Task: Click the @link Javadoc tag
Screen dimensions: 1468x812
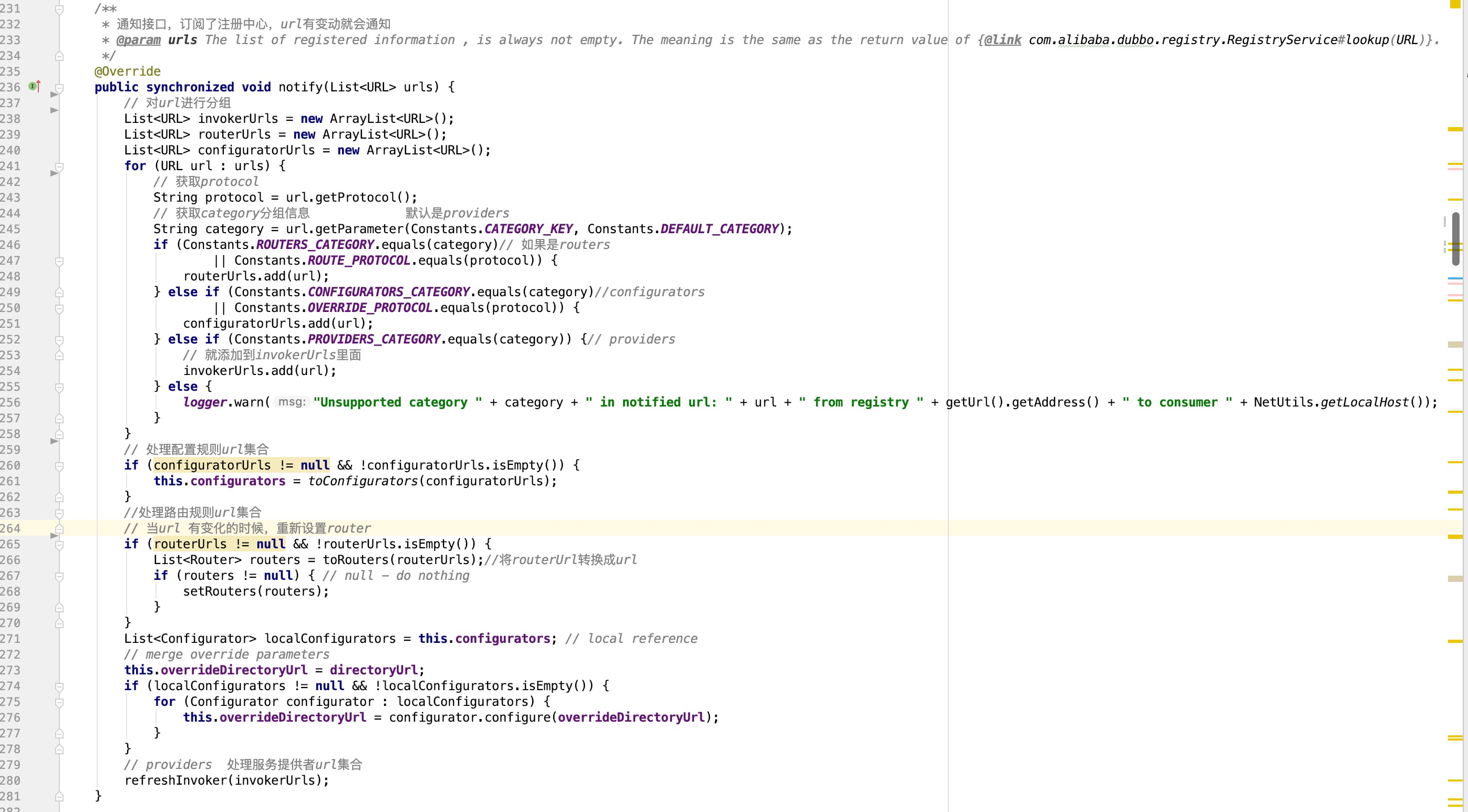Action: pyautogui.click(x=1002, y=40)
